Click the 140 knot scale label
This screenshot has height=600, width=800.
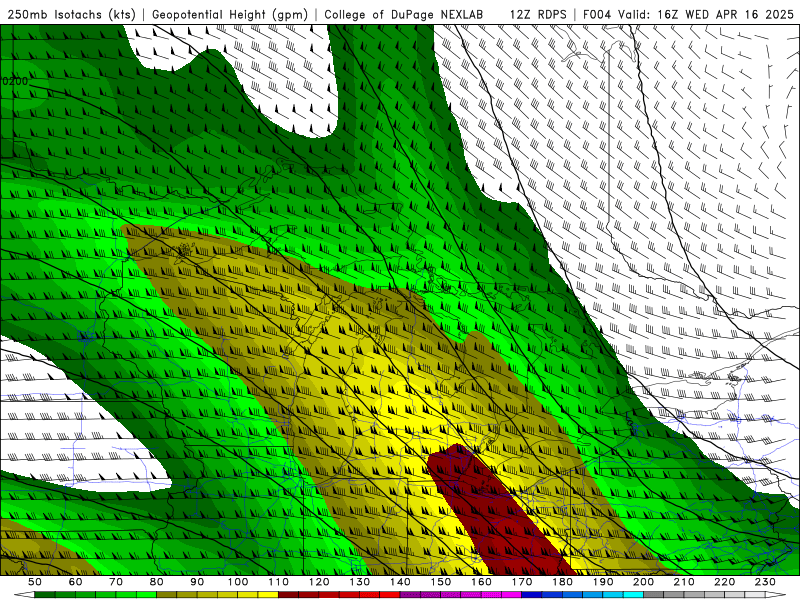(x=400, y=582)
